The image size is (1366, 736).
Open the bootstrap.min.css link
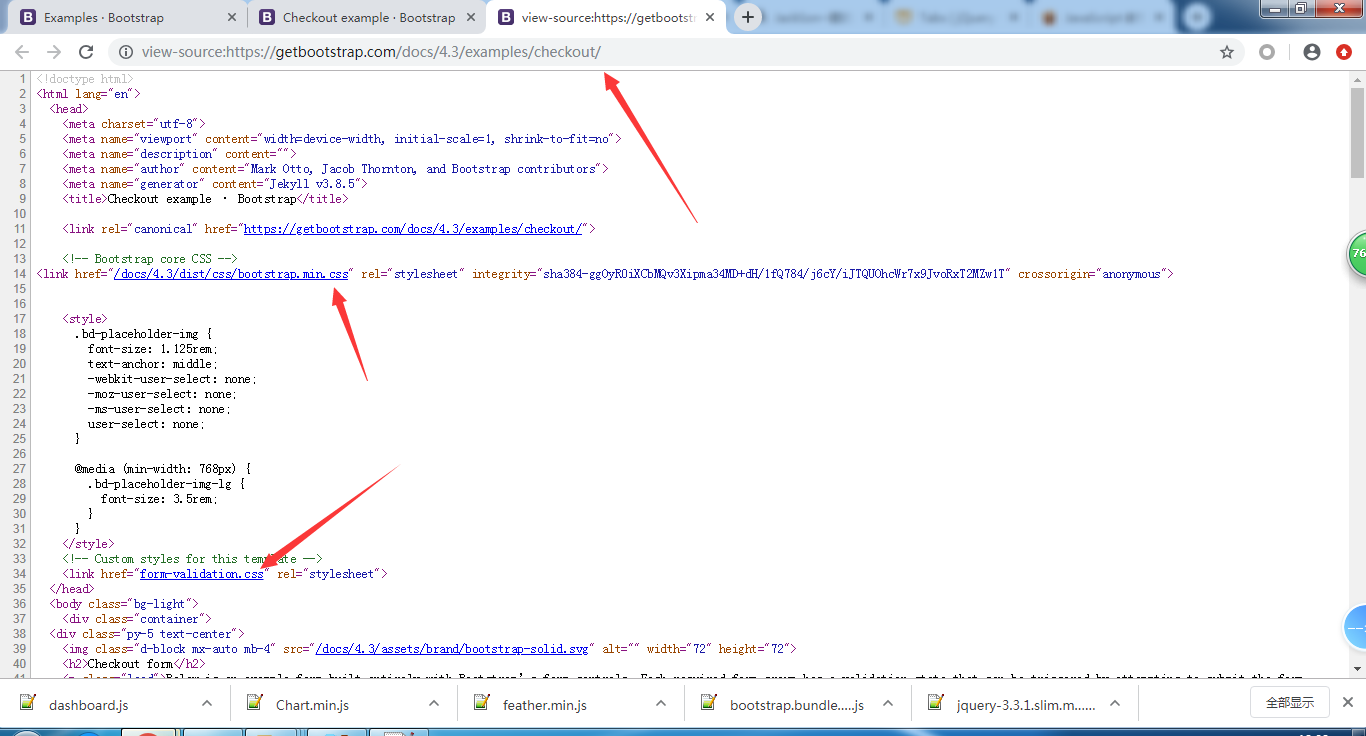click(x=231, y=274)
